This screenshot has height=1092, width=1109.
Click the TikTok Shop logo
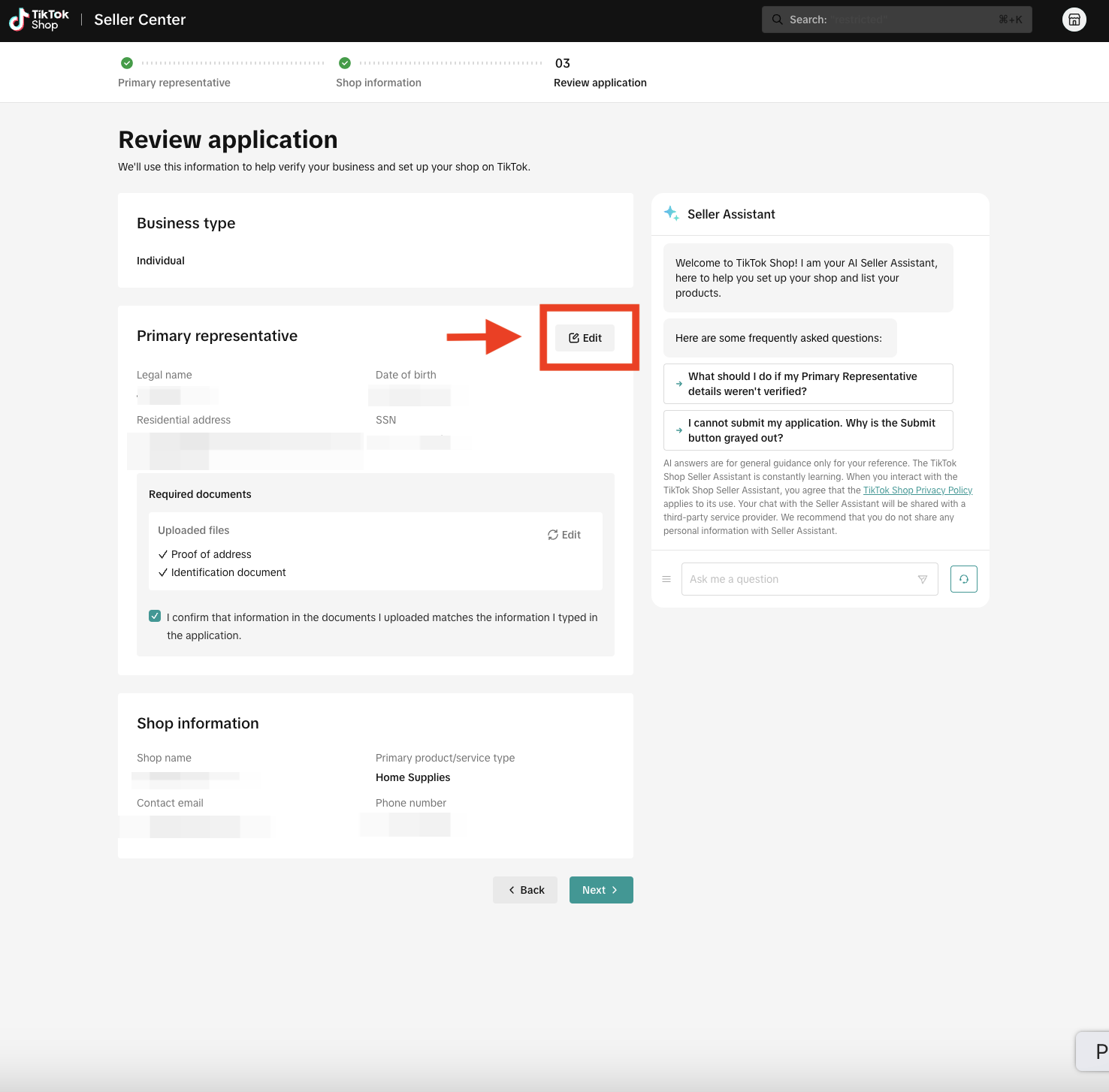coord(39,20)
